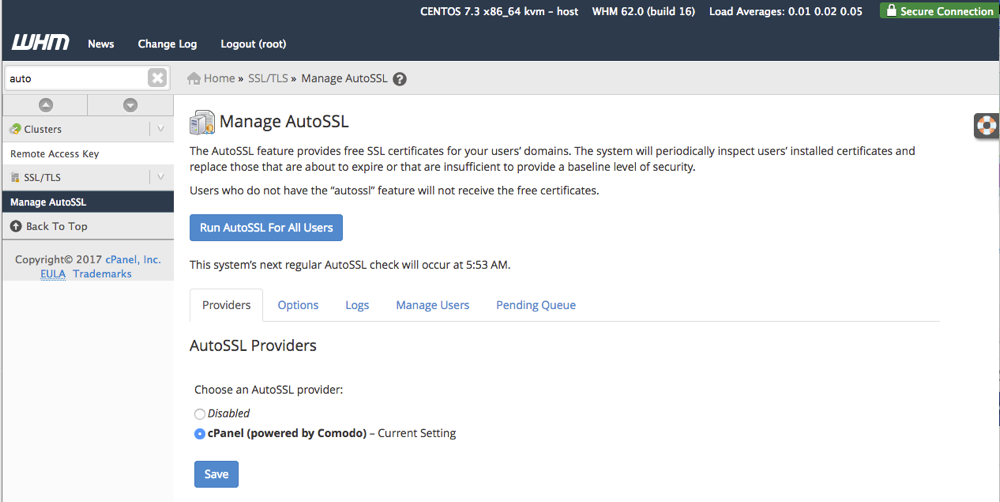Go to SSL/TLS breadcrumb link
The height and width of the screenshot is (502, 1000).
click(x=268, y=78)
